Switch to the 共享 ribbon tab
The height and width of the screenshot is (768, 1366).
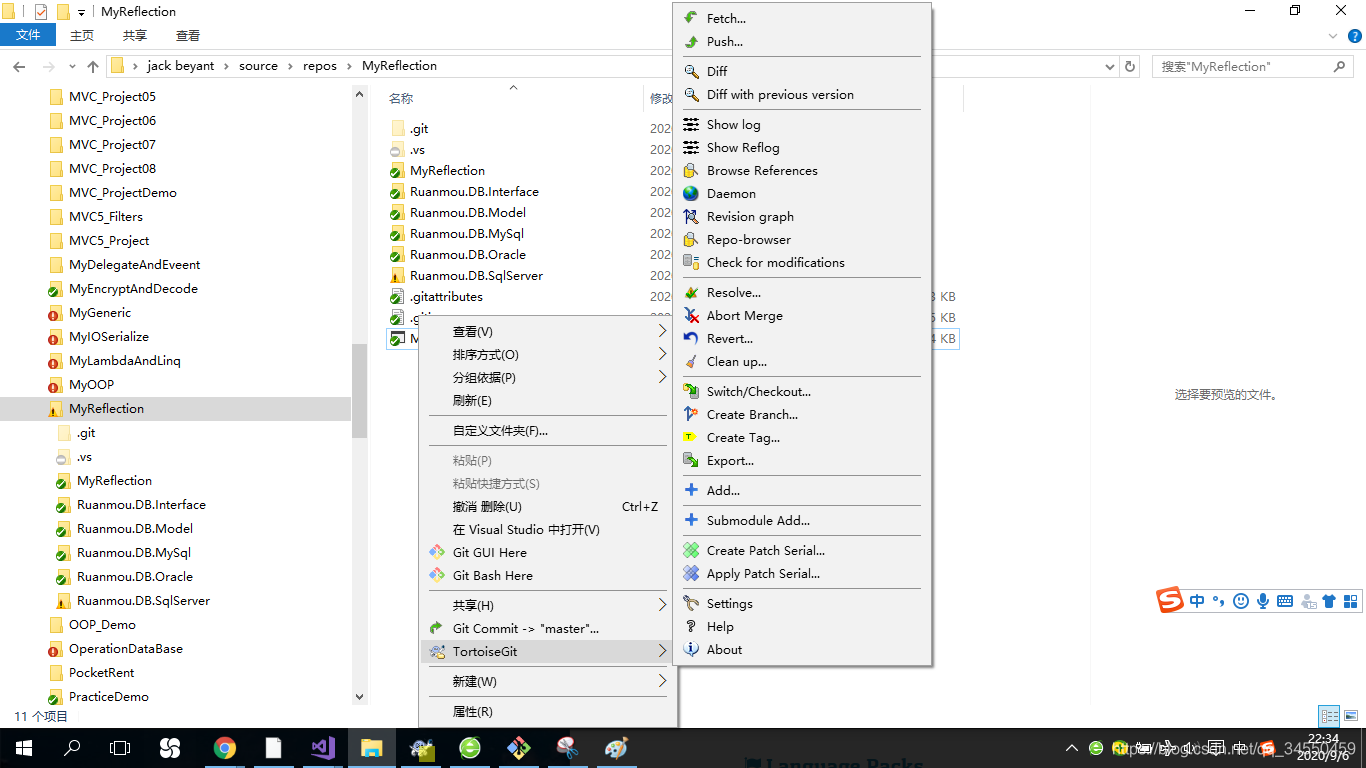click(x=135, y=35)
